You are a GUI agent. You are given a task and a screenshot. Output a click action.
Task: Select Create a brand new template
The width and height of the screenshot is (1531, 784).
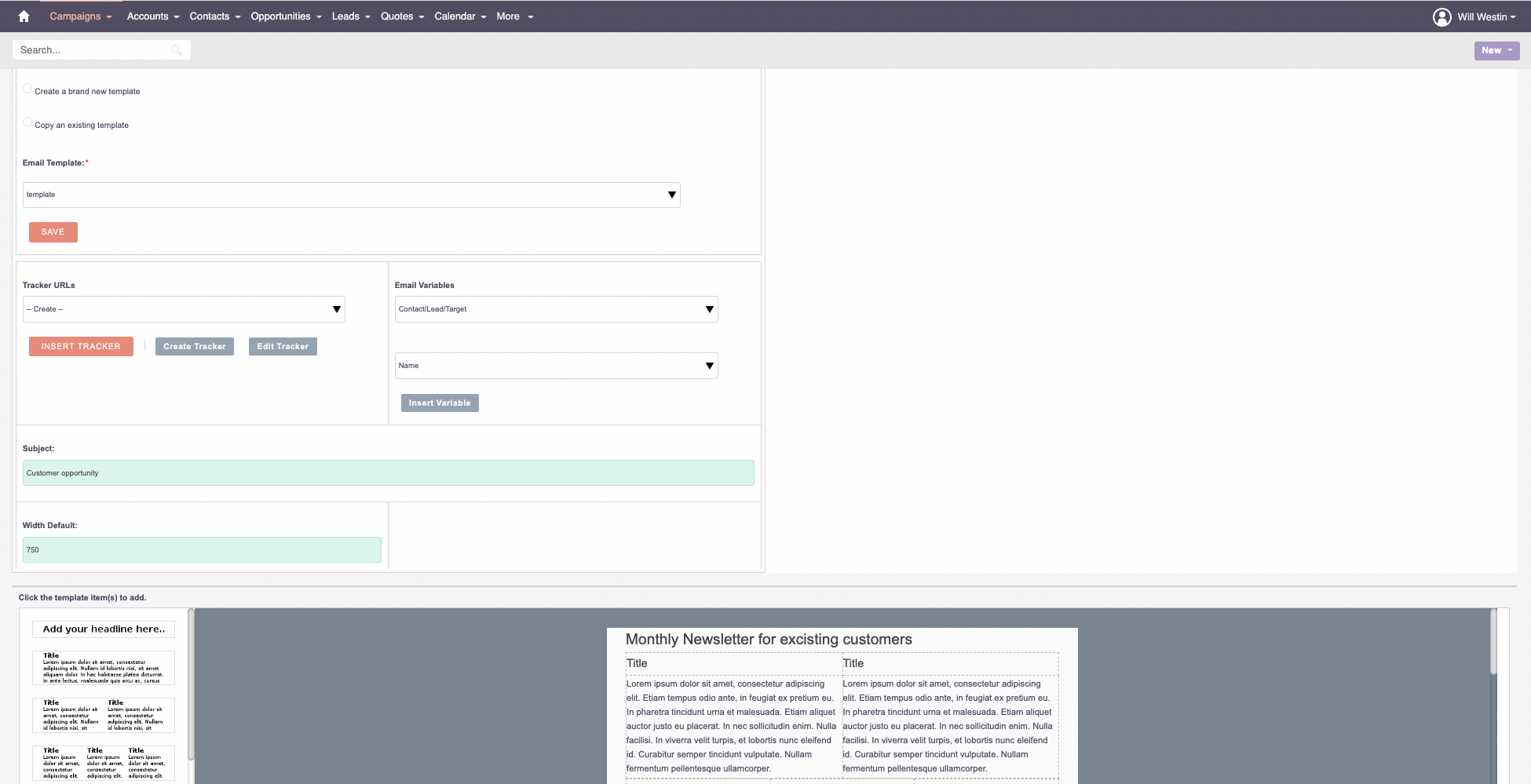[27, 89]
